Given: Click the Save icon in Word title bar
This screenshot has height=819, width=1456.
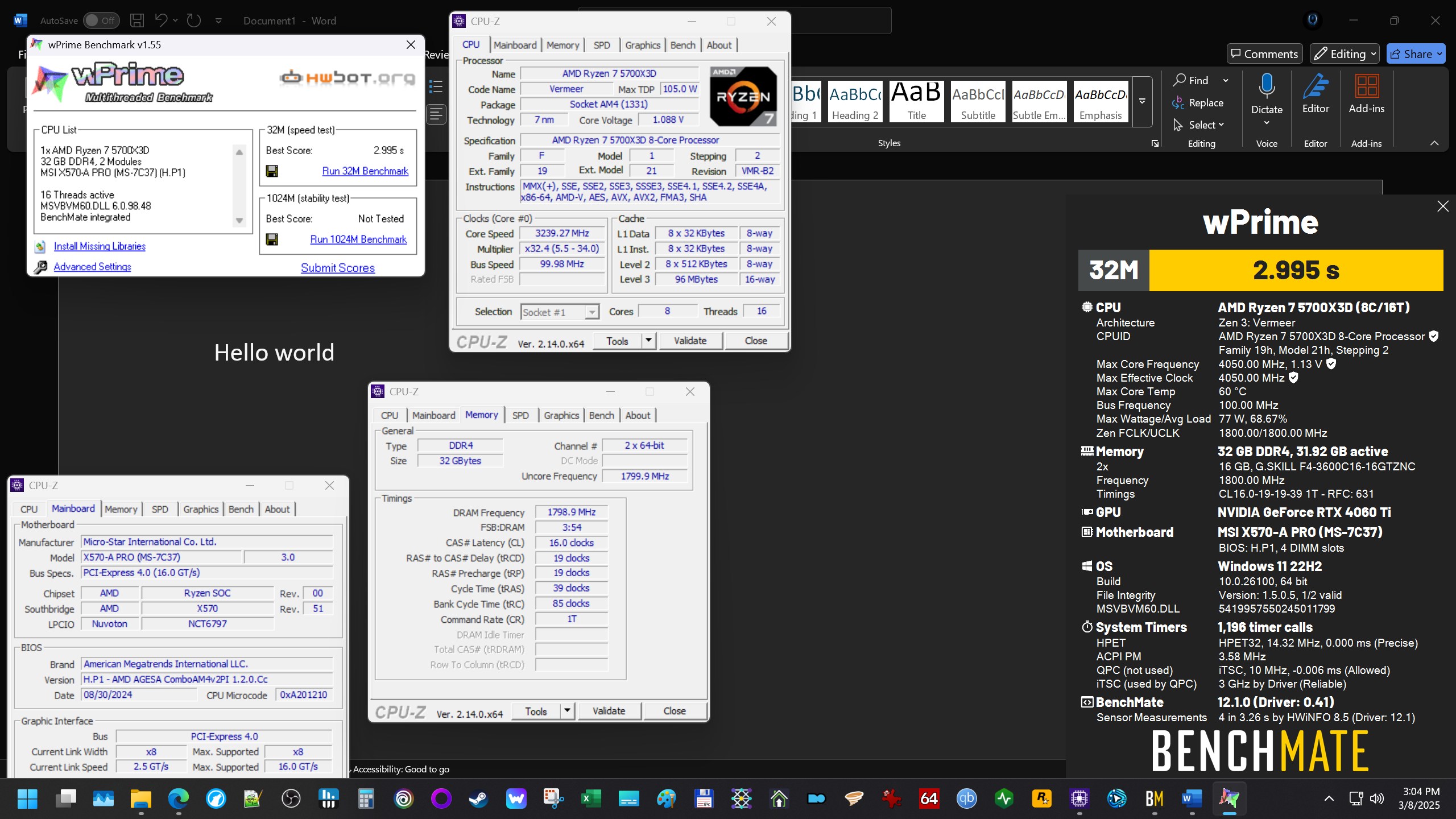Looking at the screenshot, I should click(137, 20).
